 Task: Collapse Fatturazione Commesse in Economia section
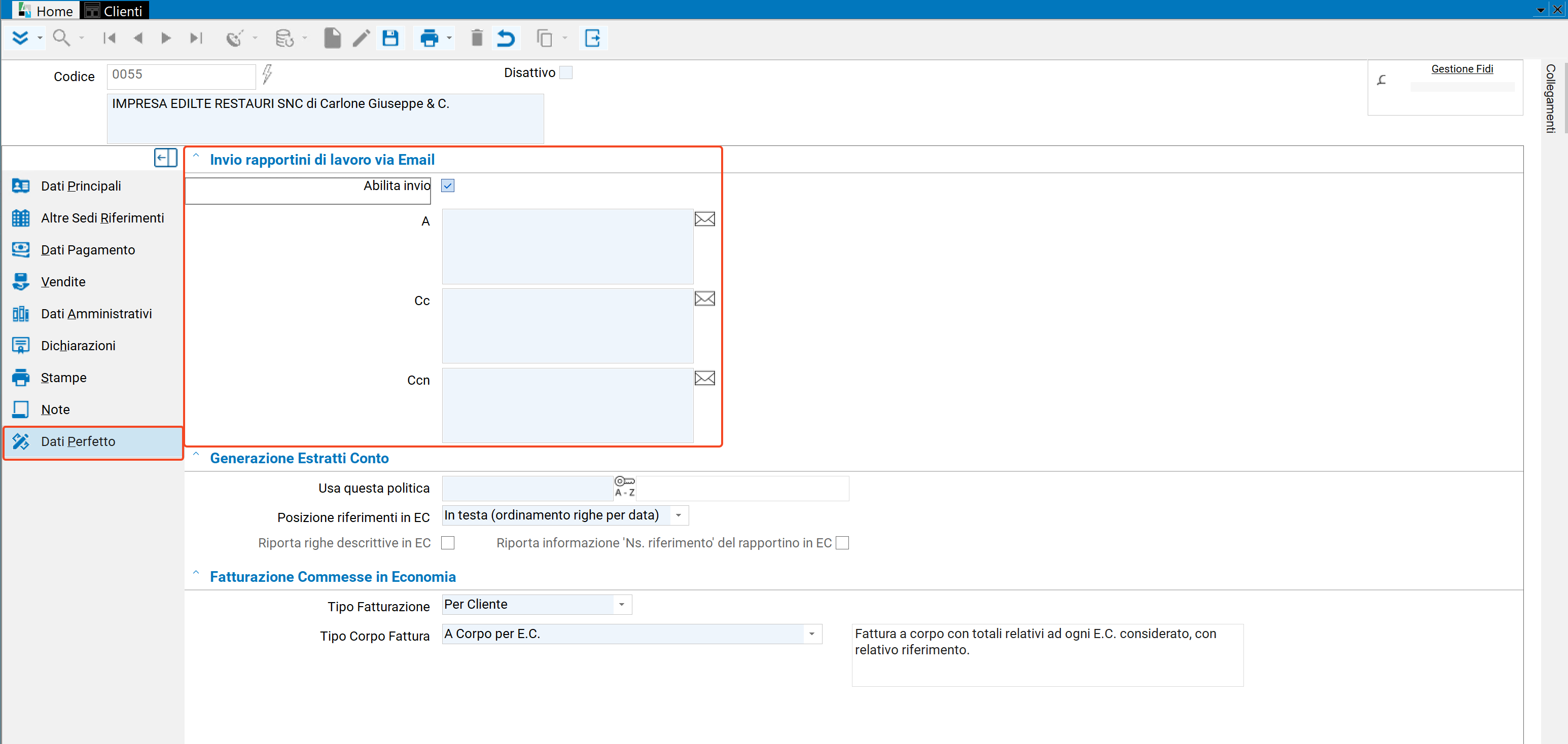[x=196, y=573]
